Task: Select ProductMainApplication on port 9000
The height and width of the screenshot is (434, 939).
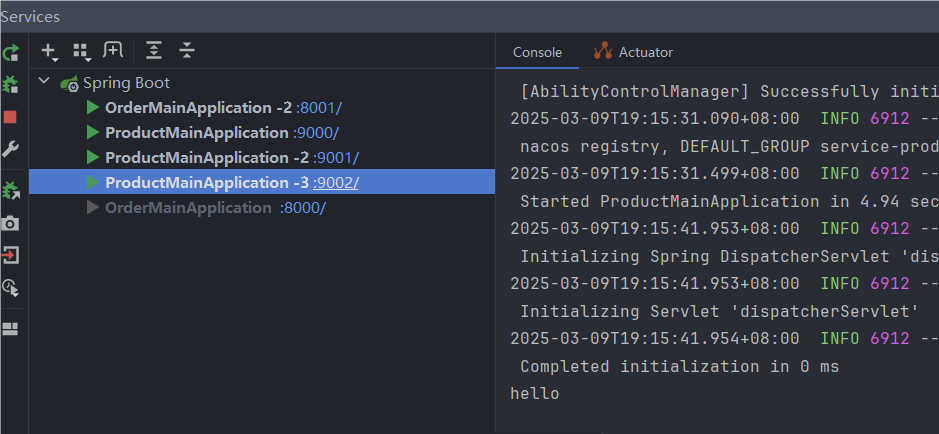Action: point(196,133)
